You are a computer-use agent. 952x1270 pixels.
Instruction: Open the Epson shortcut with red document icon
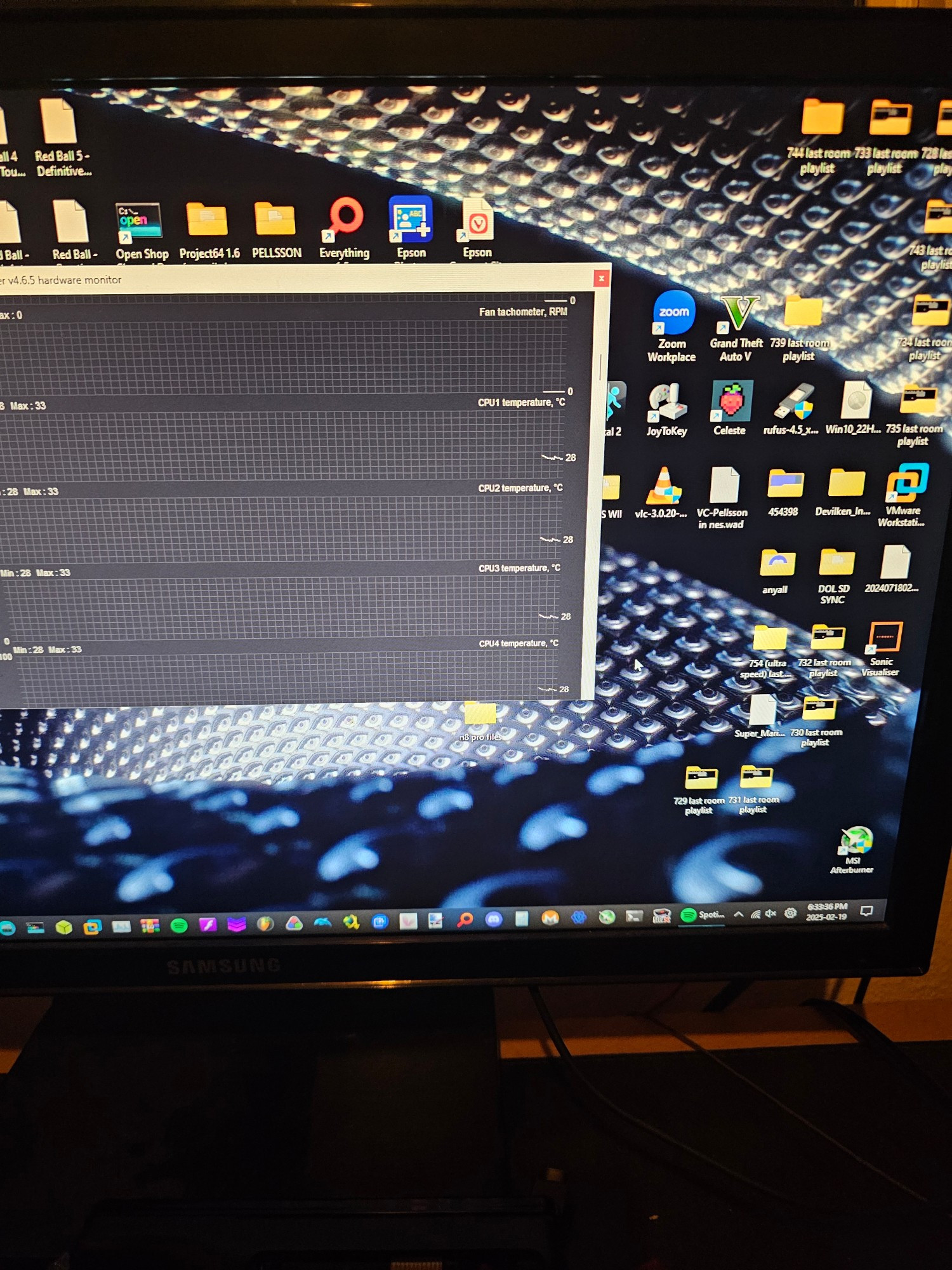477,229
